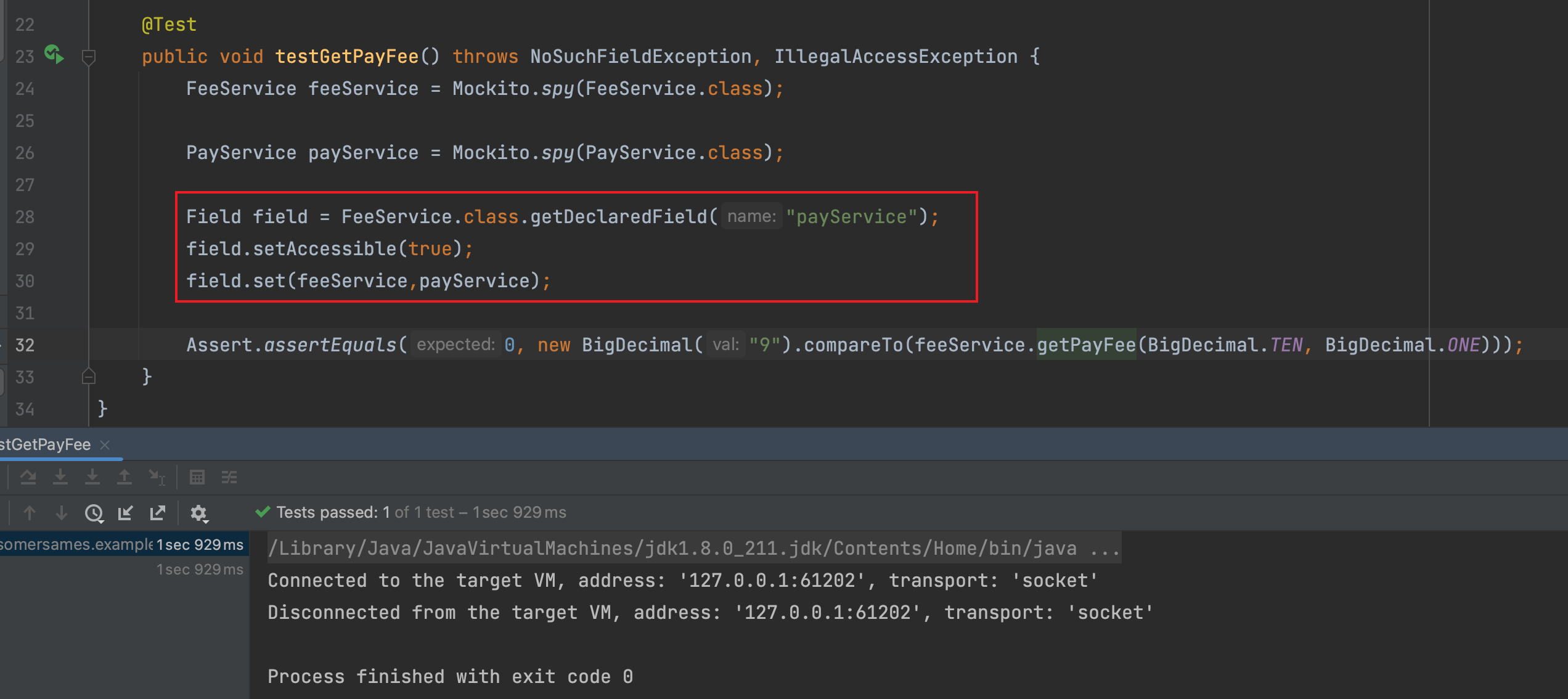Viewport: 1568px width, 699px height.
Task: Go to previous failed test arrow
Action: pos(29,512)
